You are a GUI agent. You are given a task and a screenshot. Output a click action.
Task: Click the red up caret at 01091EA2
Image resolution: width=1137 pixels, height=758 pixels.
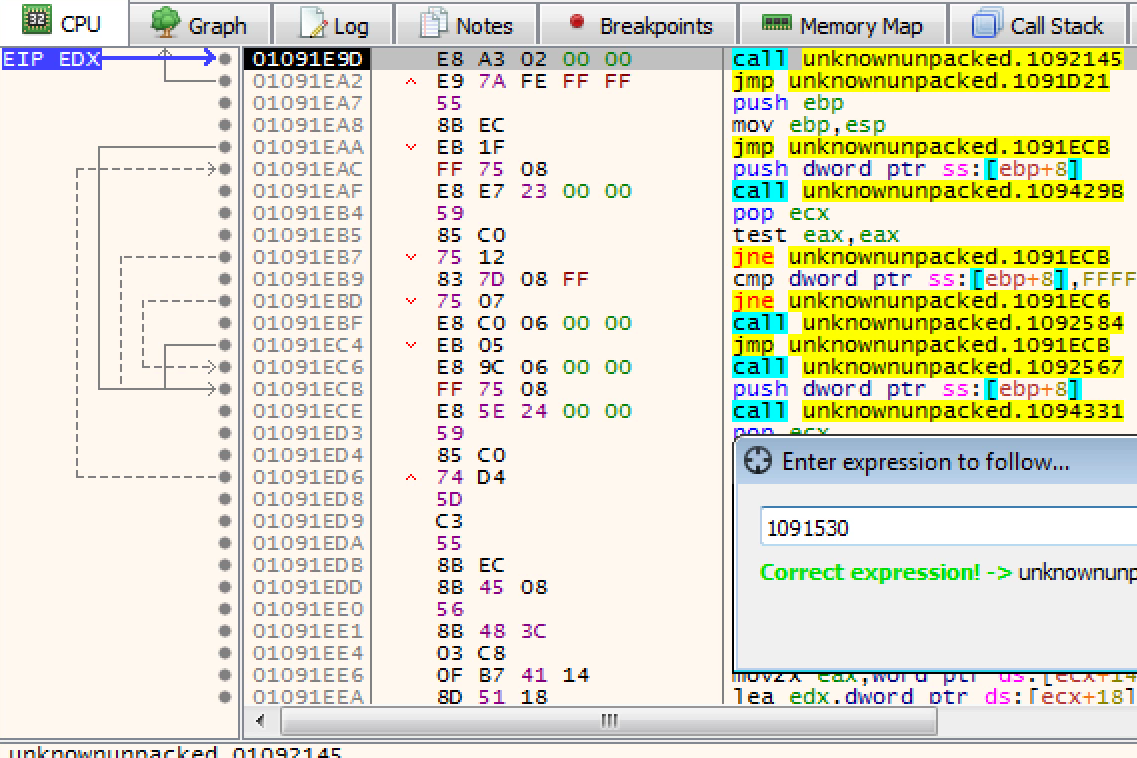click(x=411, y=82)
